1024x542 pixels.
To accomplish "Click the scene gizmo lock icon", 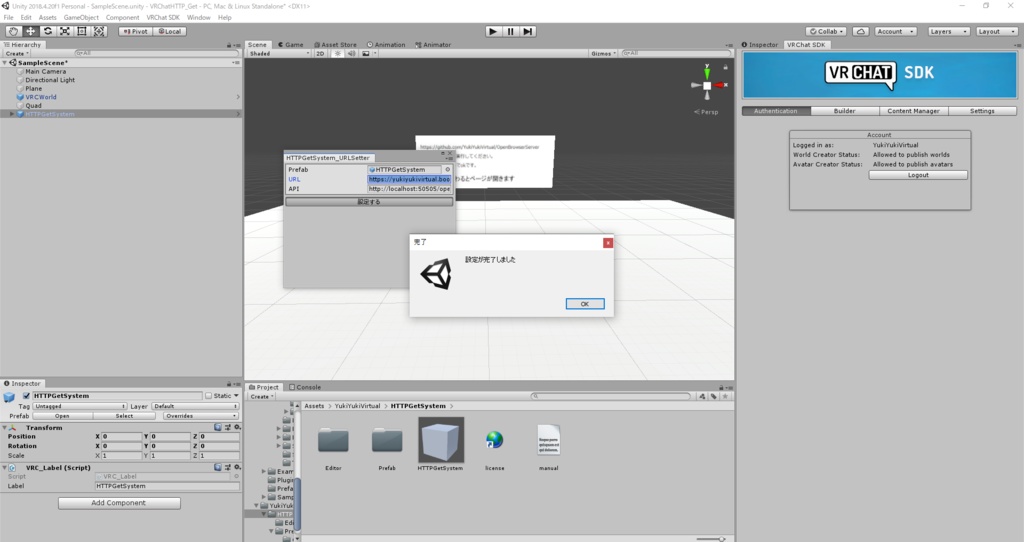I will [725, 67].
